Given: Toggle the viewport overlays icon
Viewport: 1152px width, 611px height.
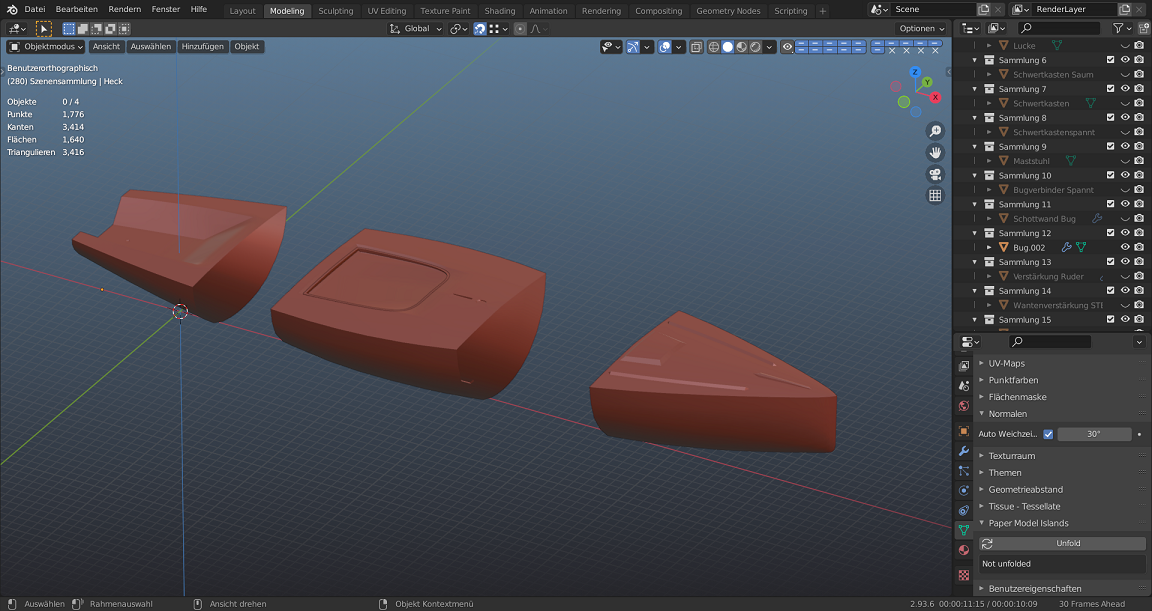Looking at the screenshot, I should click(665, 47).
